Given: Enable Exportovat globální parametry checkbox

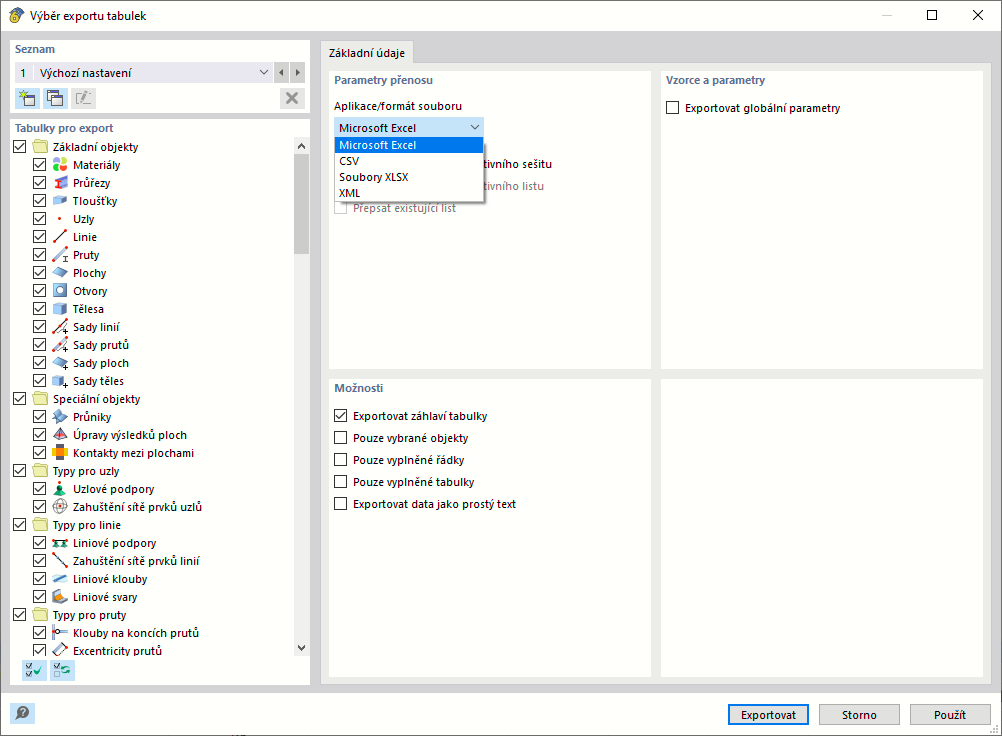Looking at the screenshot, I should coord(673,108).
